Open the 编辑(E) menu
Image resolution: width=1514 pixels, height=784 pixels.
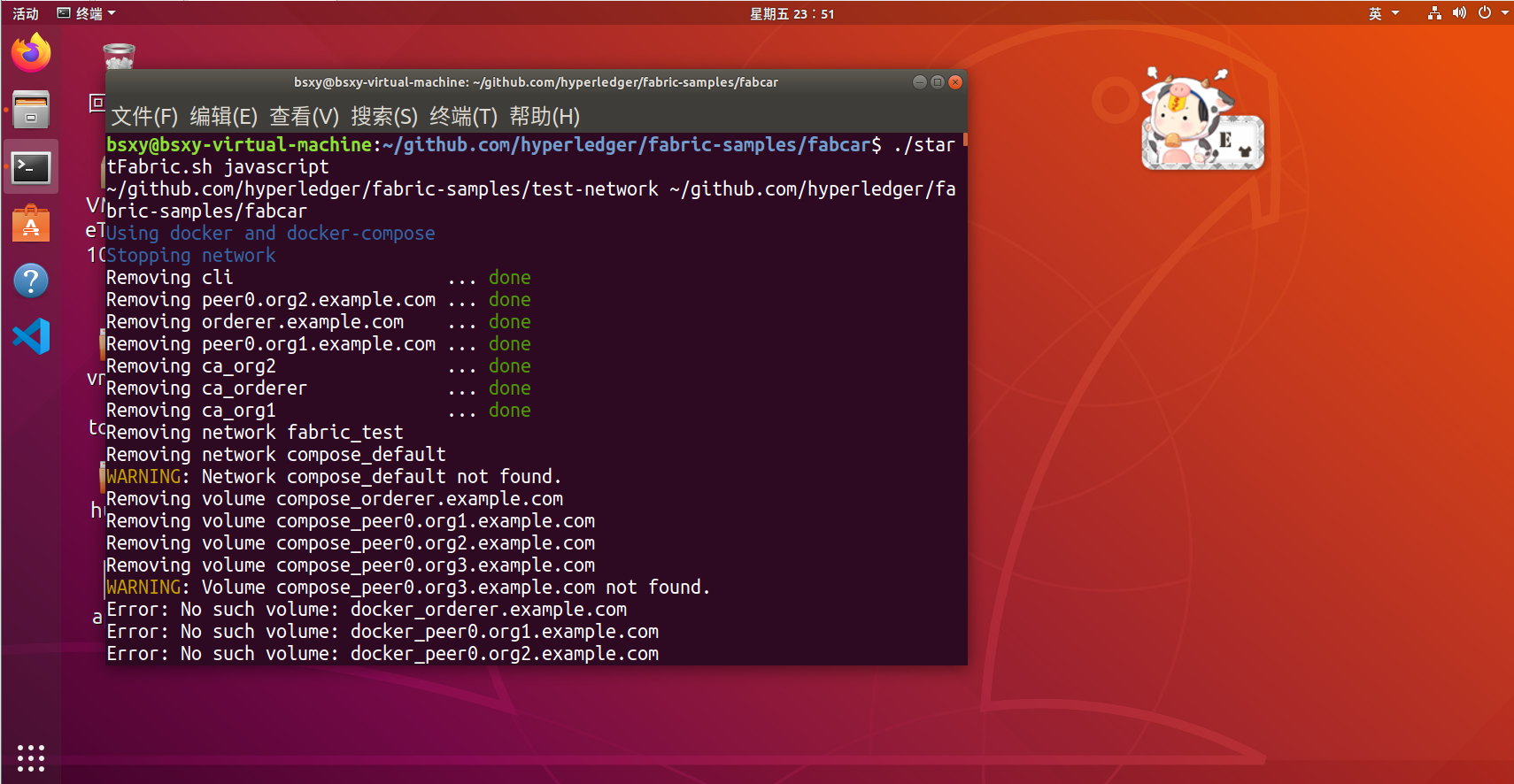point(224,117)
